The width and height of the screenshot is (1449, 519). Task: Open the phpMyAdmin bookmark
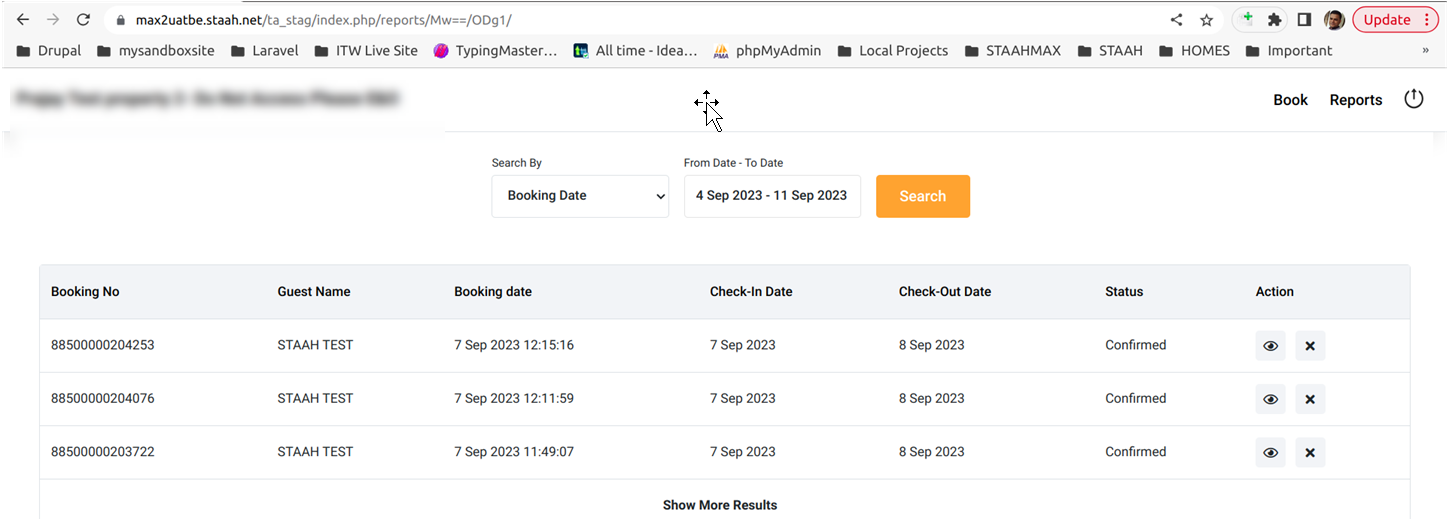tap(767, 50)
